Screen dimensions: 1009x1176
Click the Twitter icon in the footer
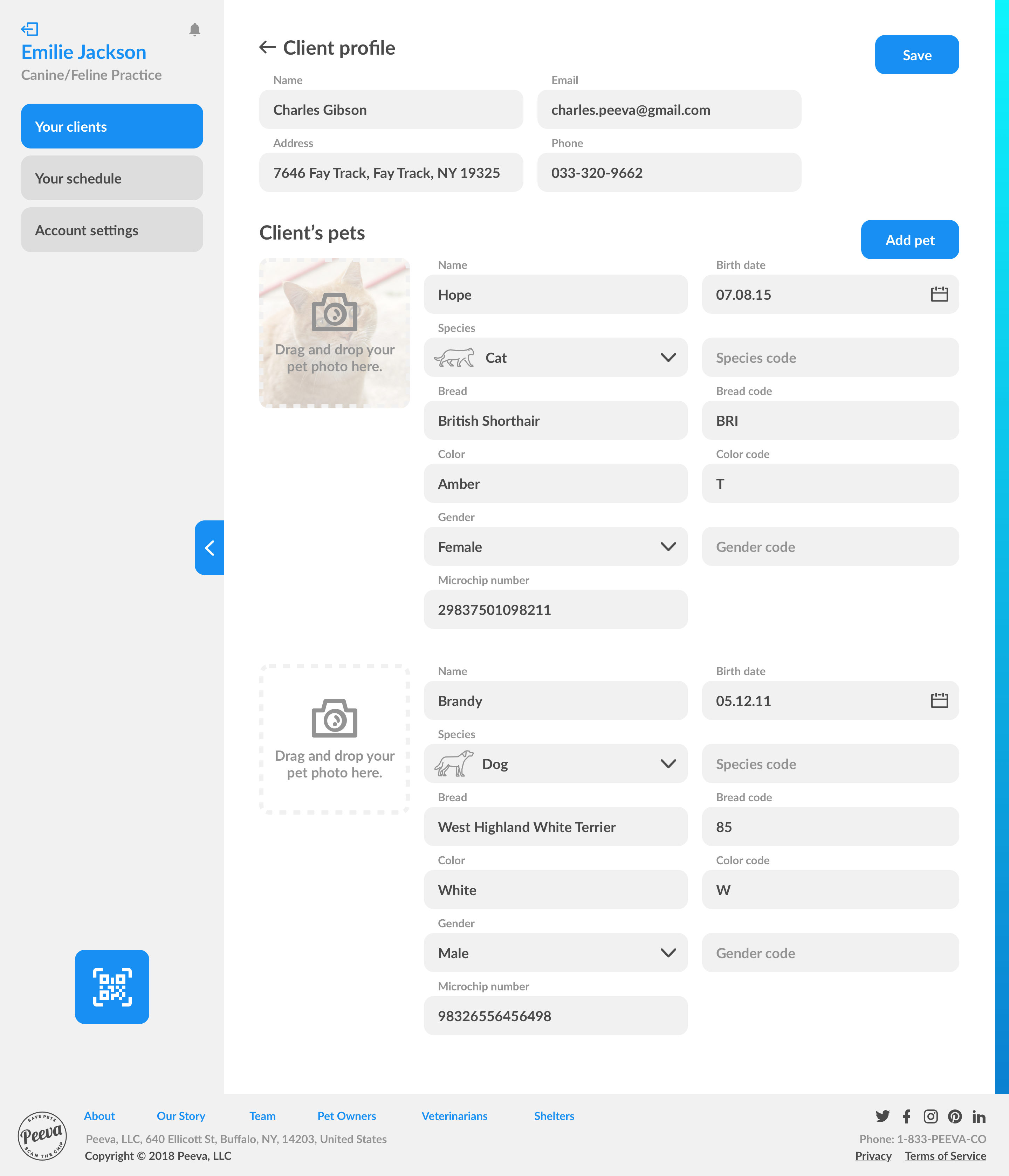883,1116
